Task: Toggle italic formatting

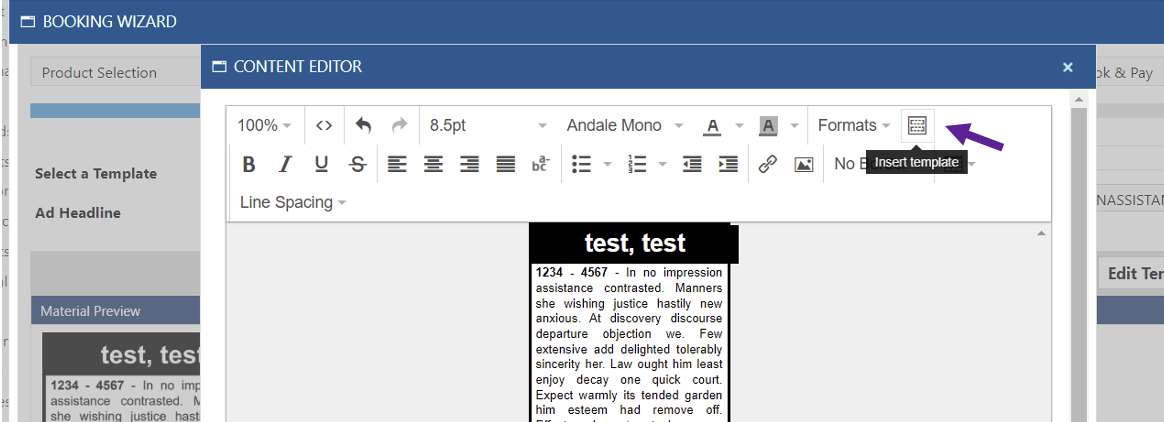Action: (285, 164)
